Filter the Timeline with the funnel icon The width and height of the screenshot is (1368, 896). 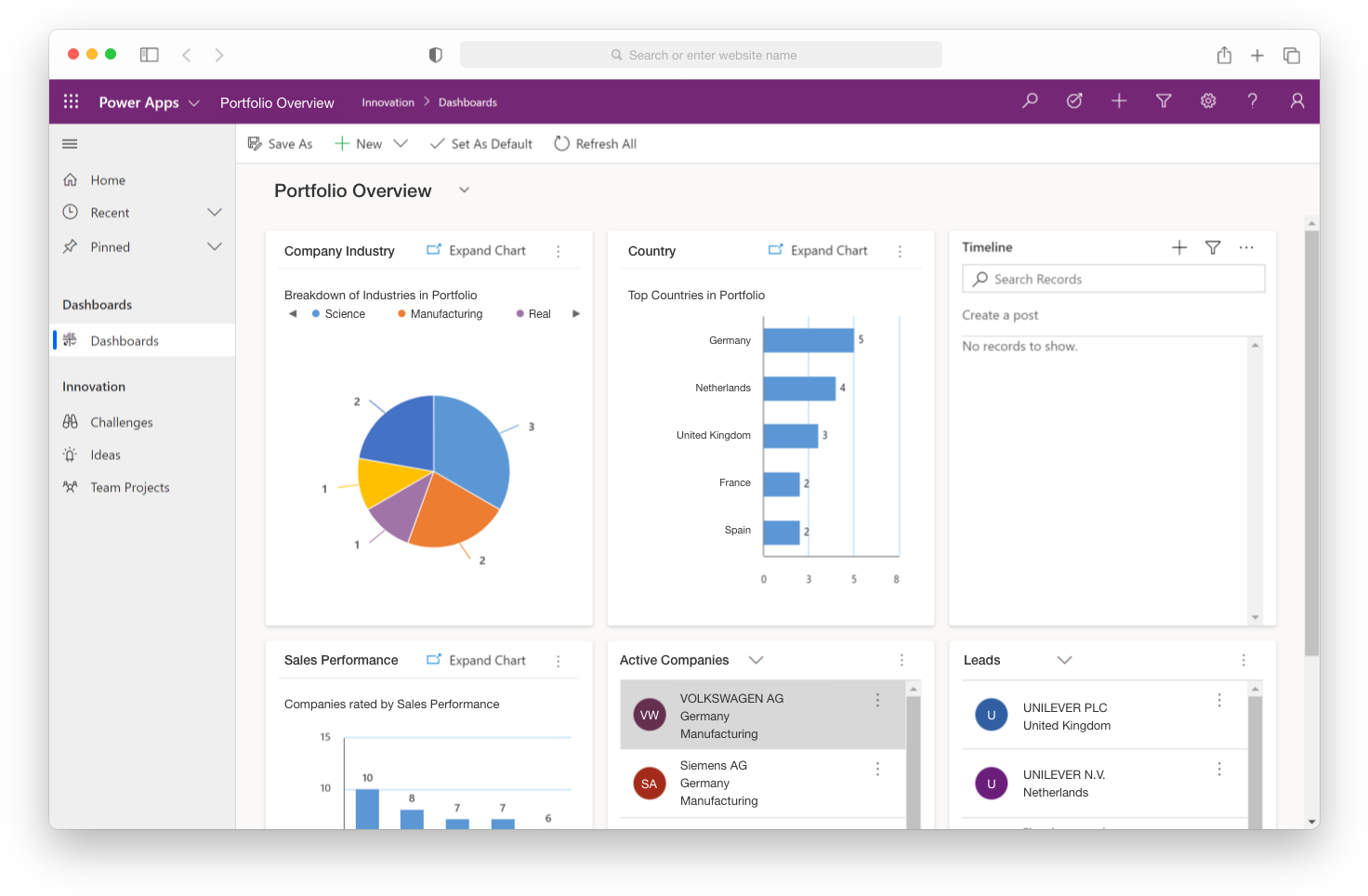pos(1213,247)
